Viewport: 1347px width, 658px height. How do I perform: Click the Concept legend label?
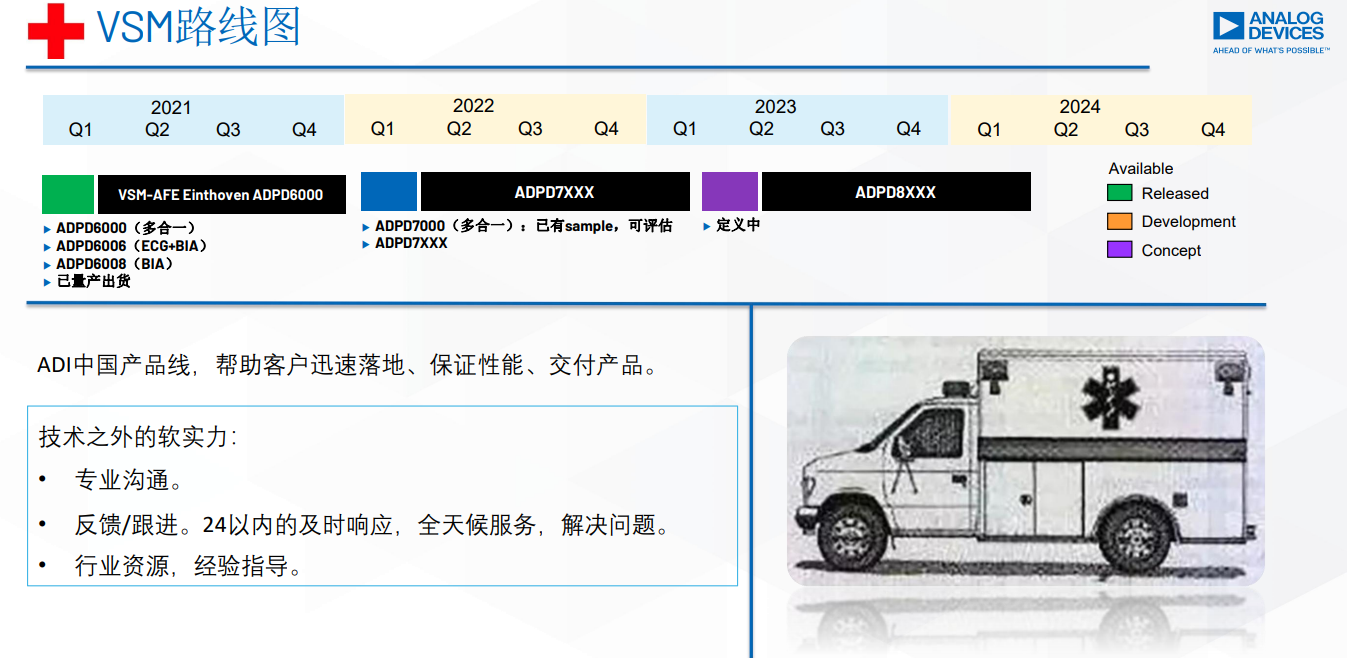1172,251
